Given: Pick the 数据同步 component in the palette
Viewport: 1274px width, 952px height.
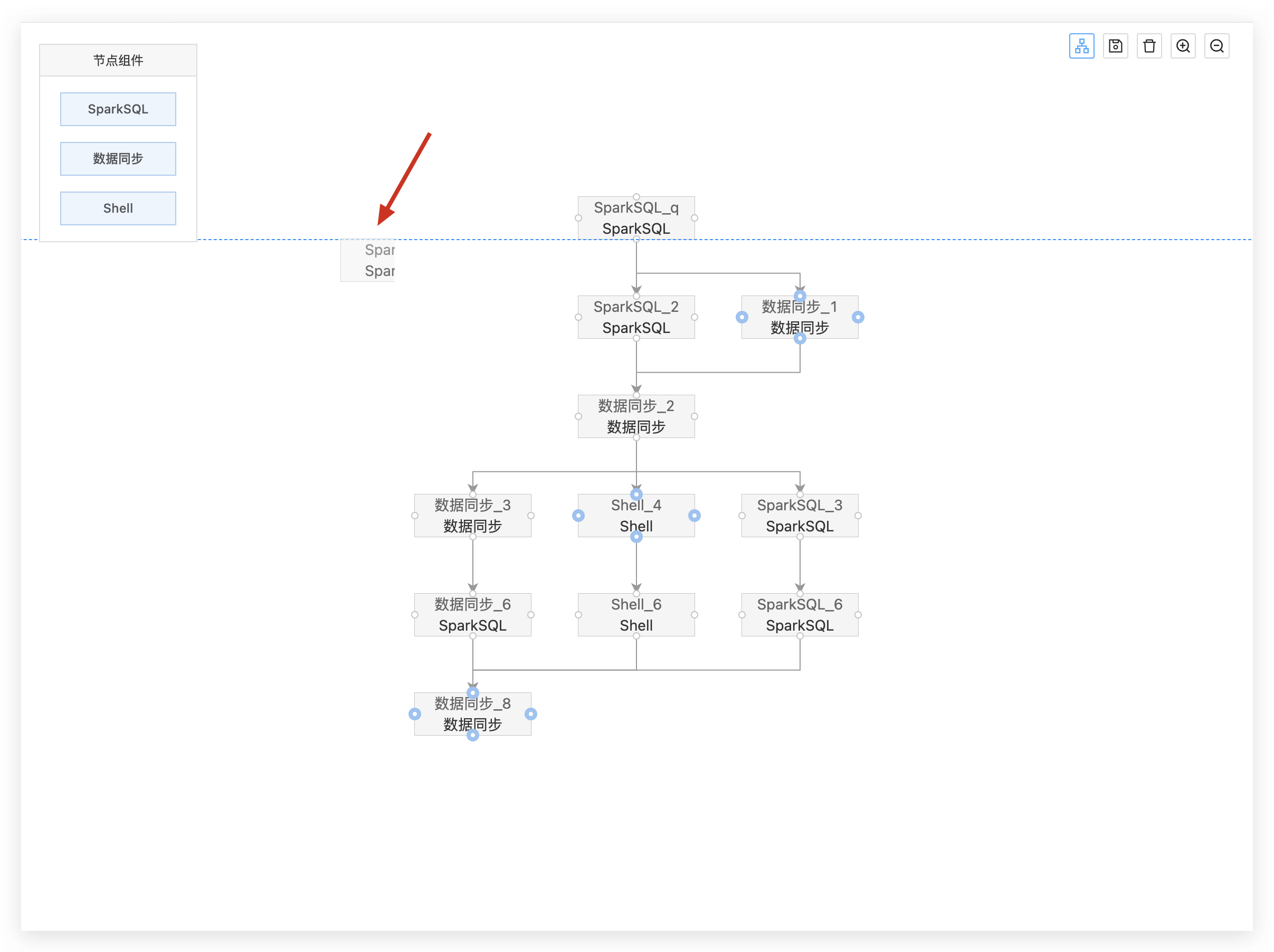Looking at the screenshot, I should pos(118,159).
